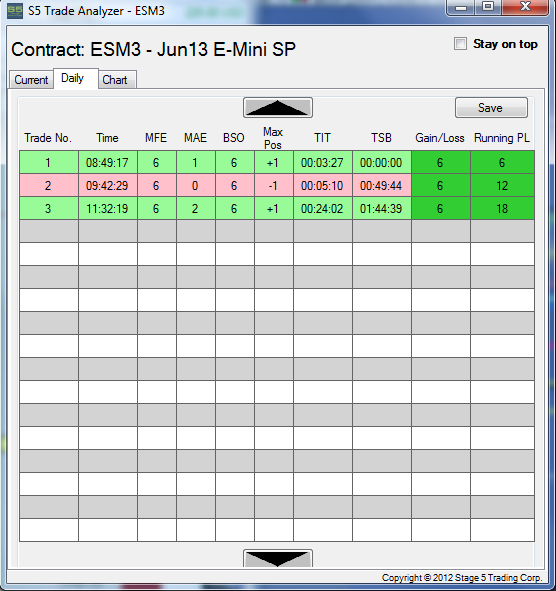556x591 pixels.
Task: Click the Trade No. column header
Action: [x=48, y=138]
